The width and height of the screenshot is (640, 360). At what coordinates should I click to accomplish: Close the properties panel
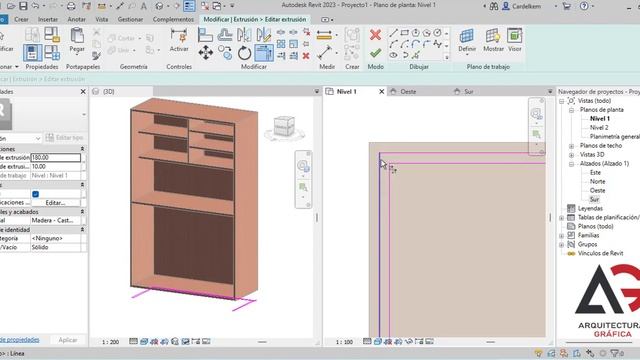(83, 92)
